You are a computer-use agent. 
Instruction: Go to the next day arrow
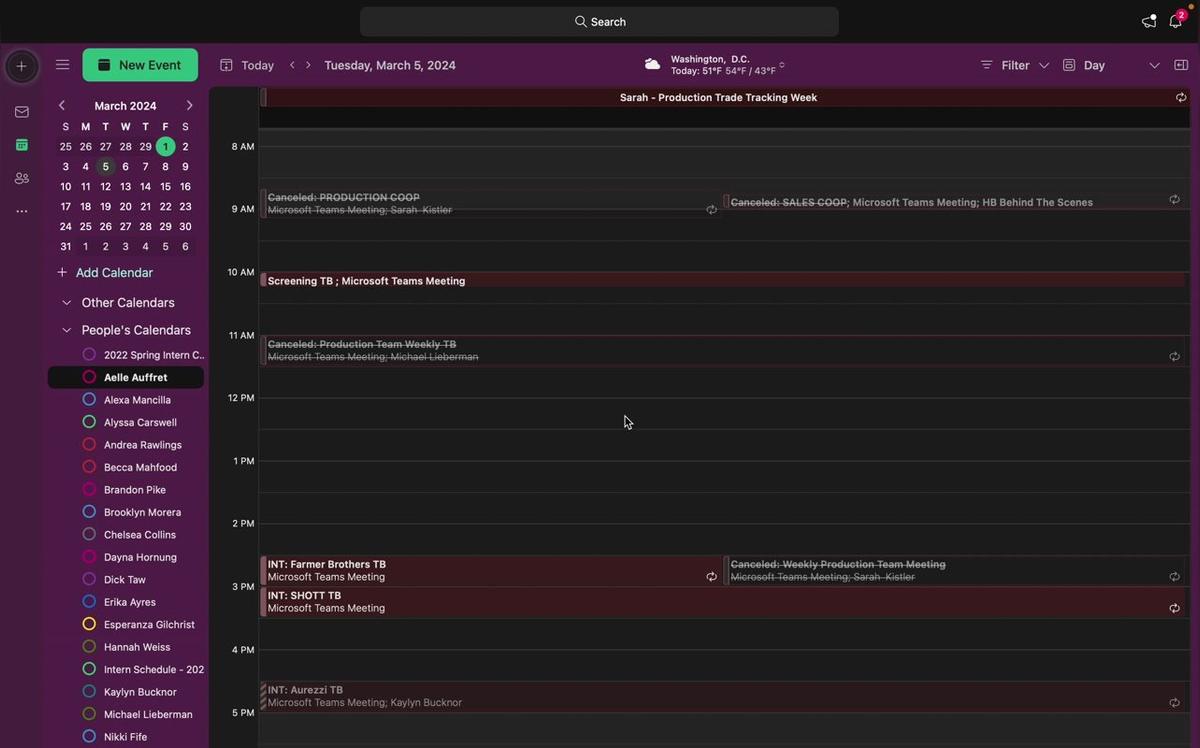(x=308, y=65)
